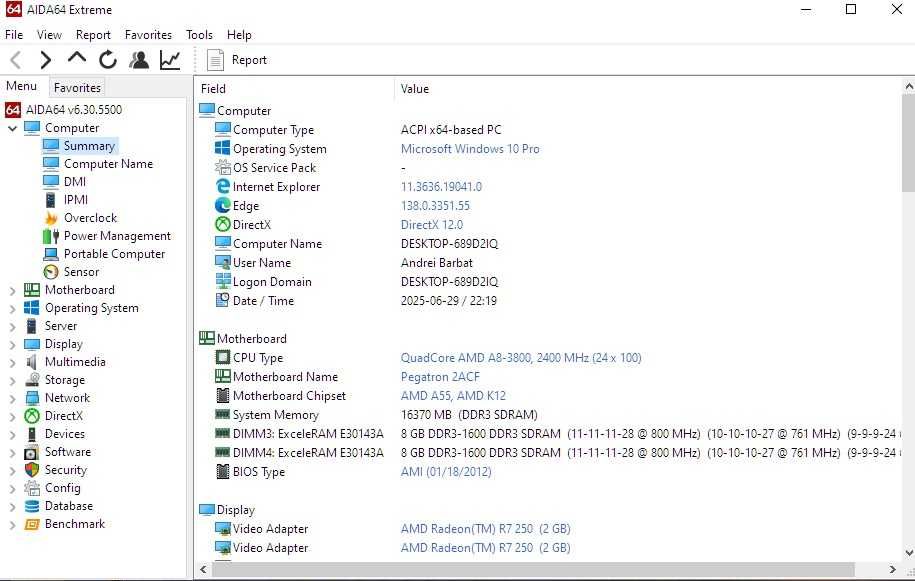
Task: Expand the Display tree node
Action: click(x=12, y=345)
